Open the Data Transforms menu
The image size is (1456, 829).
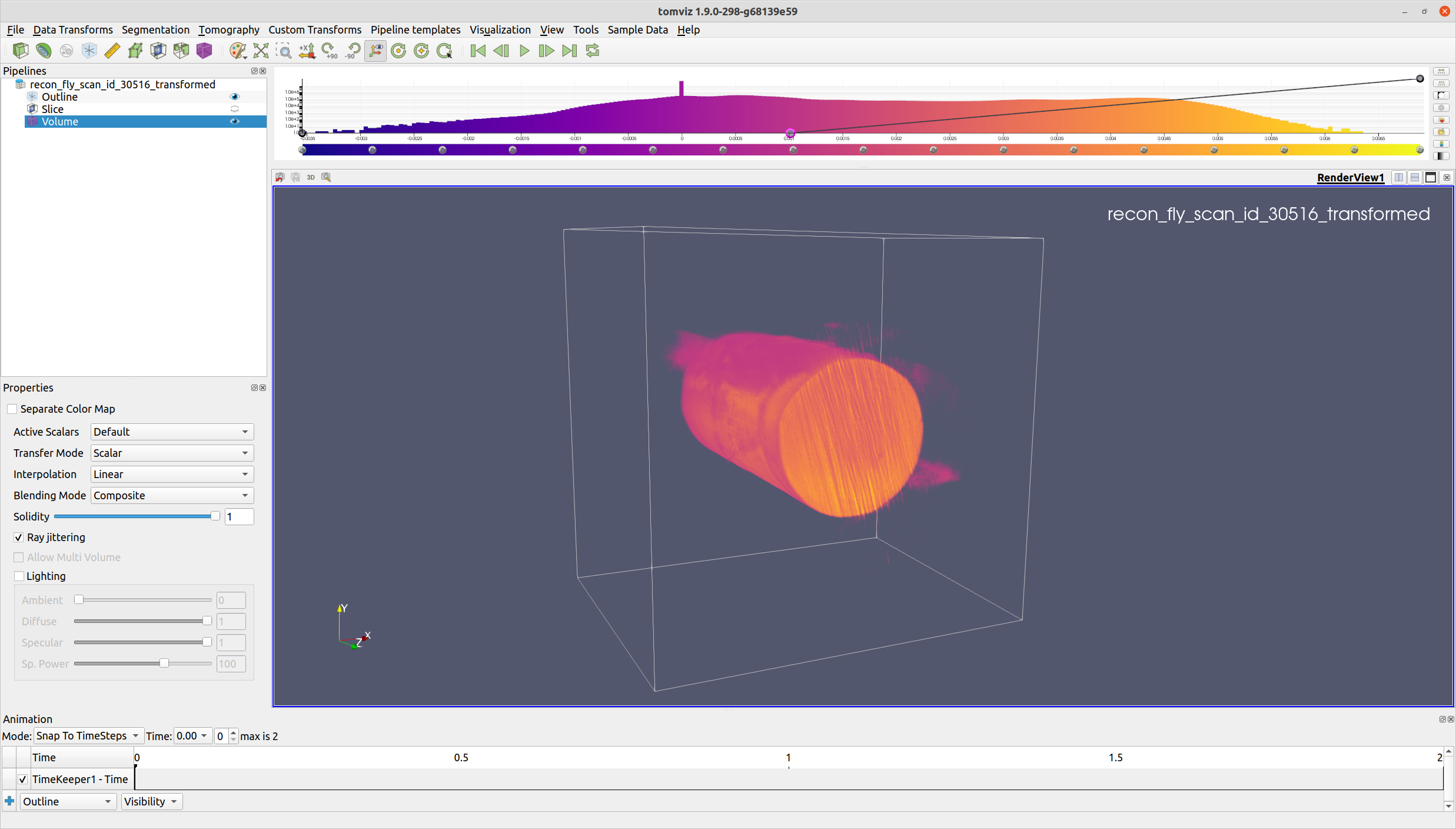click(x=72, y=29)
